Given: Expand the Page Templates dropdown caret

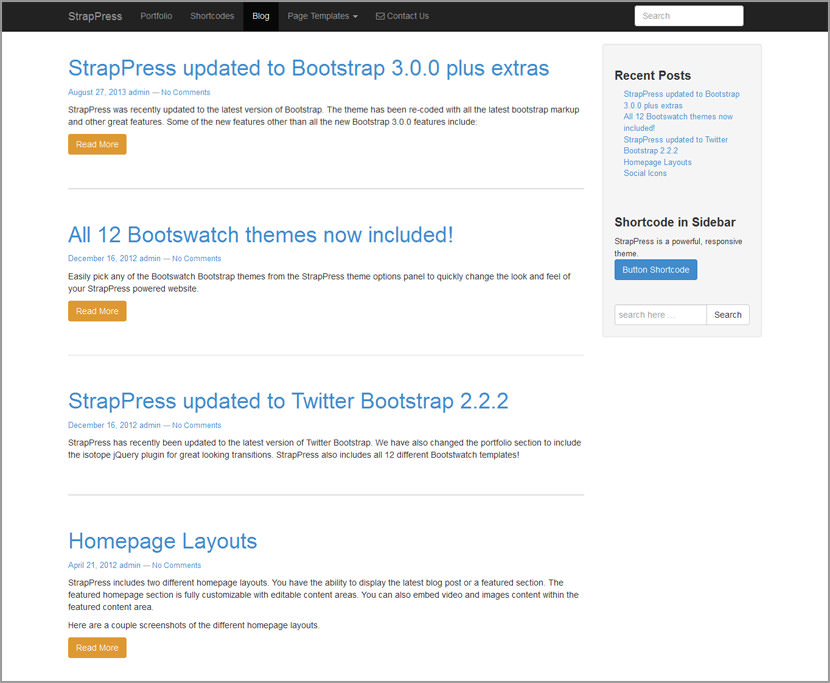Looking at the screenshot, I should pos(355,17).
